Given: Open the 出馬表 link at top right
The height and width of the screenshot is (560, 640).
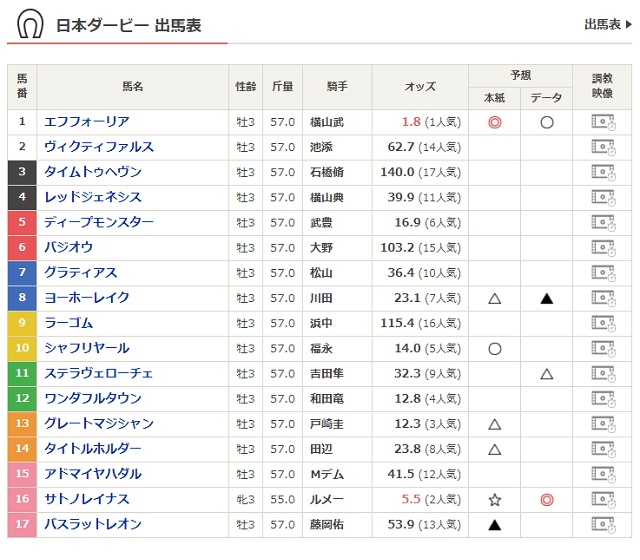Looking at the screenshot, I should coord(607,25).
